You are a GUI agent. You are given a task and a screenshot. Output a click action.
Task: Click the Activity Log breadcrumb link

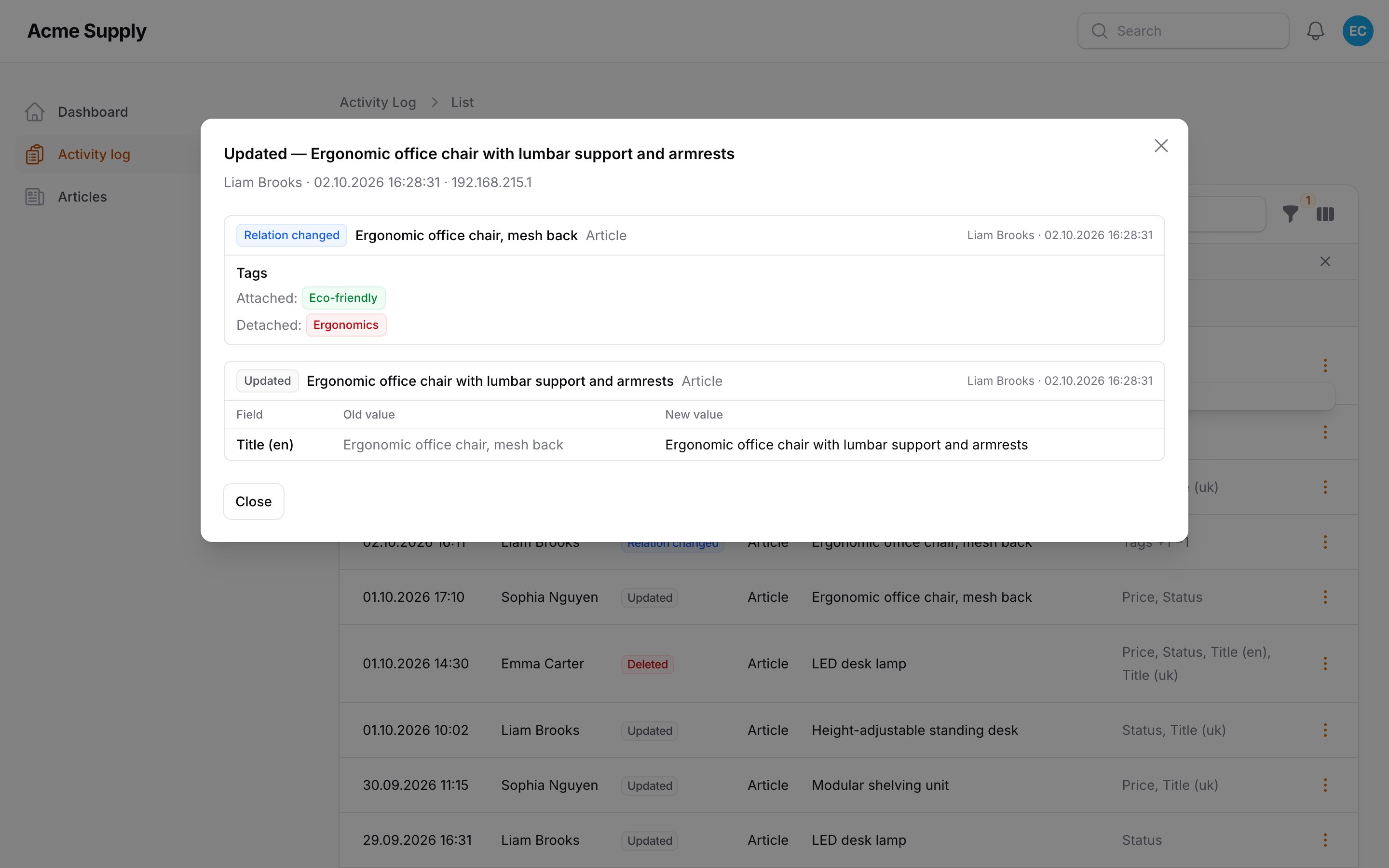coord(378,102)
